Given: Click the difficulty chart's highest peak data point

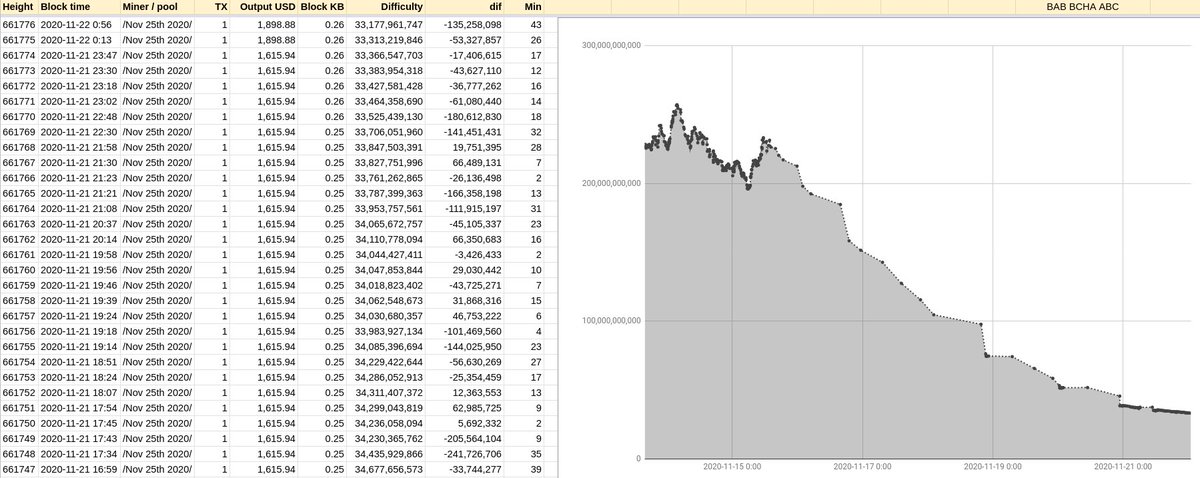Looking at the screenshot, I should coord(677,104).
